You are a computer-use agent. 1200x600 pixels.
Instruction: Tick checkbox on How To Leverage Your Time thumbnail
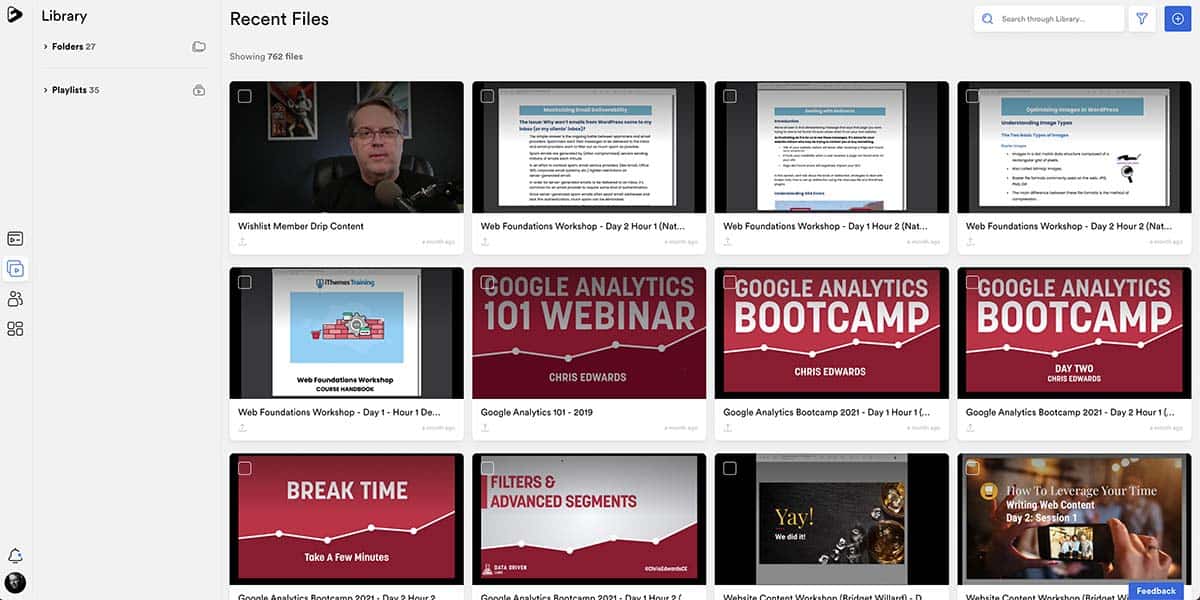973,468
